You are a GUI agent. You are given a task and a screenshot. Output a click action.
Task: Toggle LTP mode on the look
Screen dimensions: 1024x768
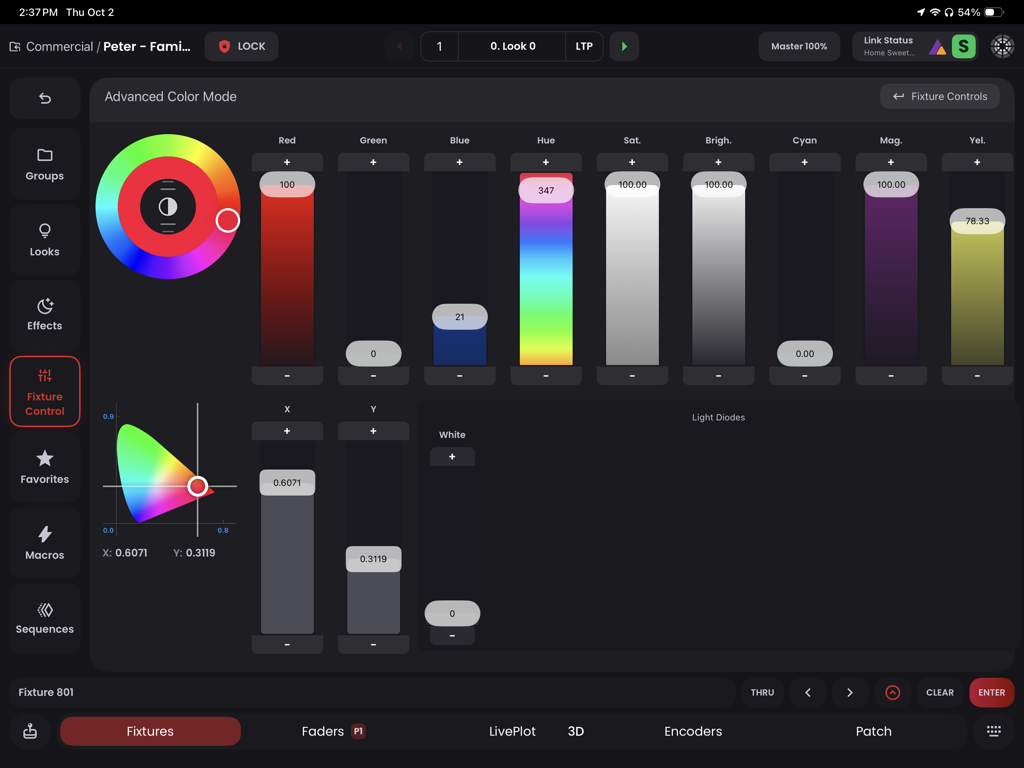click(x=584, y=46)
